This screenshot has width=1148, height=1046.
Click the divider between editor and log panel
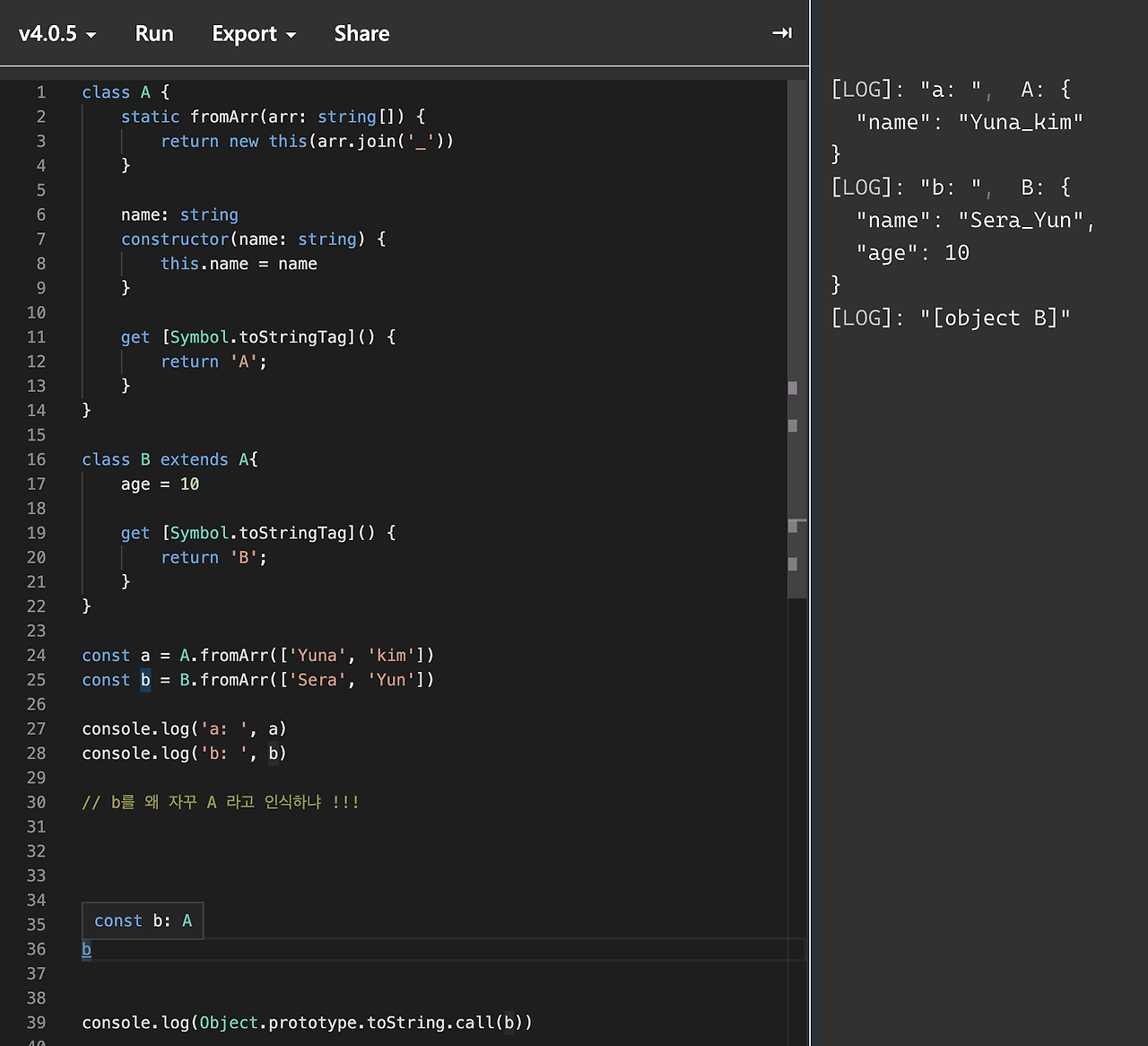pyautogui.click(x=810, y=538)
